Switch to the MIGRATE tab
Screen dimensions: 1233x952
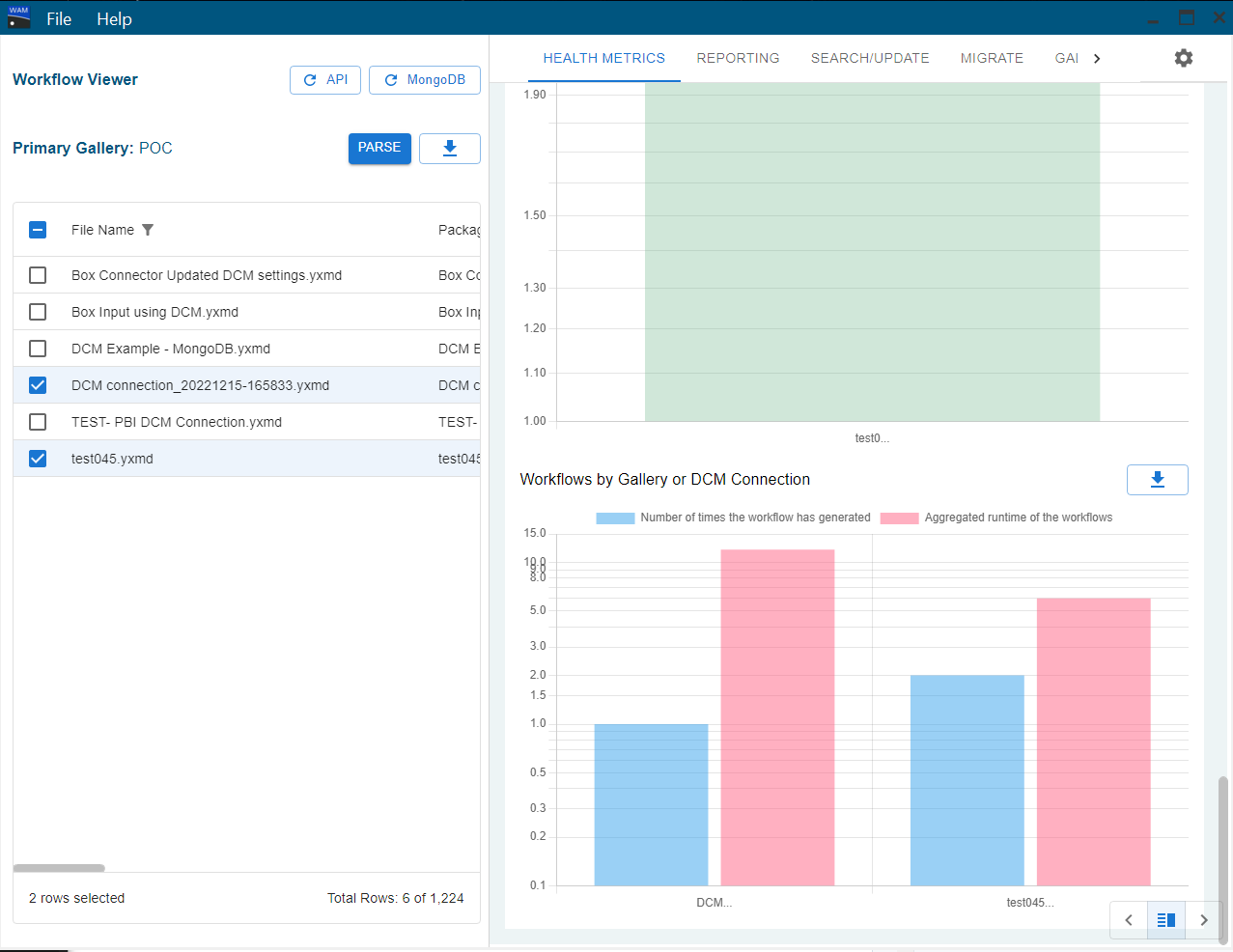click(992, 59)
